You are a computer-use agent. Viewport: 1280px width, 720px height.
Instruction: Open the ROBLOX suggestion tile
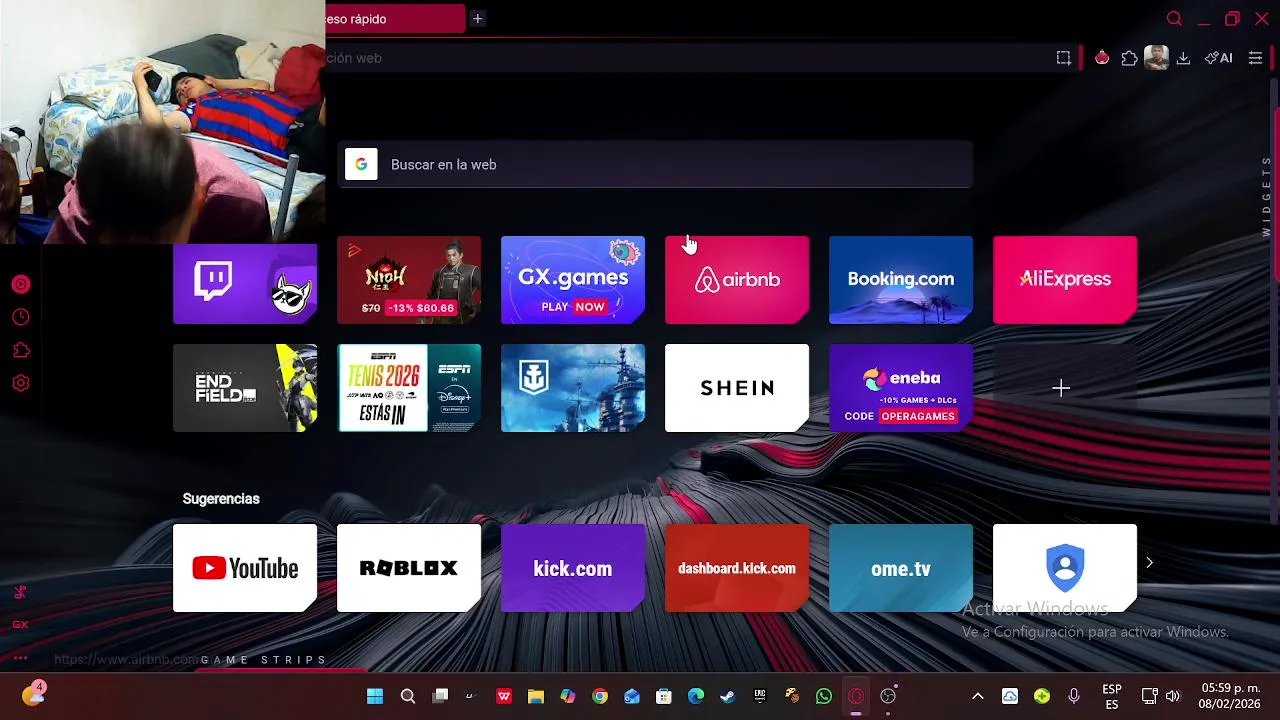click(409, 568)
